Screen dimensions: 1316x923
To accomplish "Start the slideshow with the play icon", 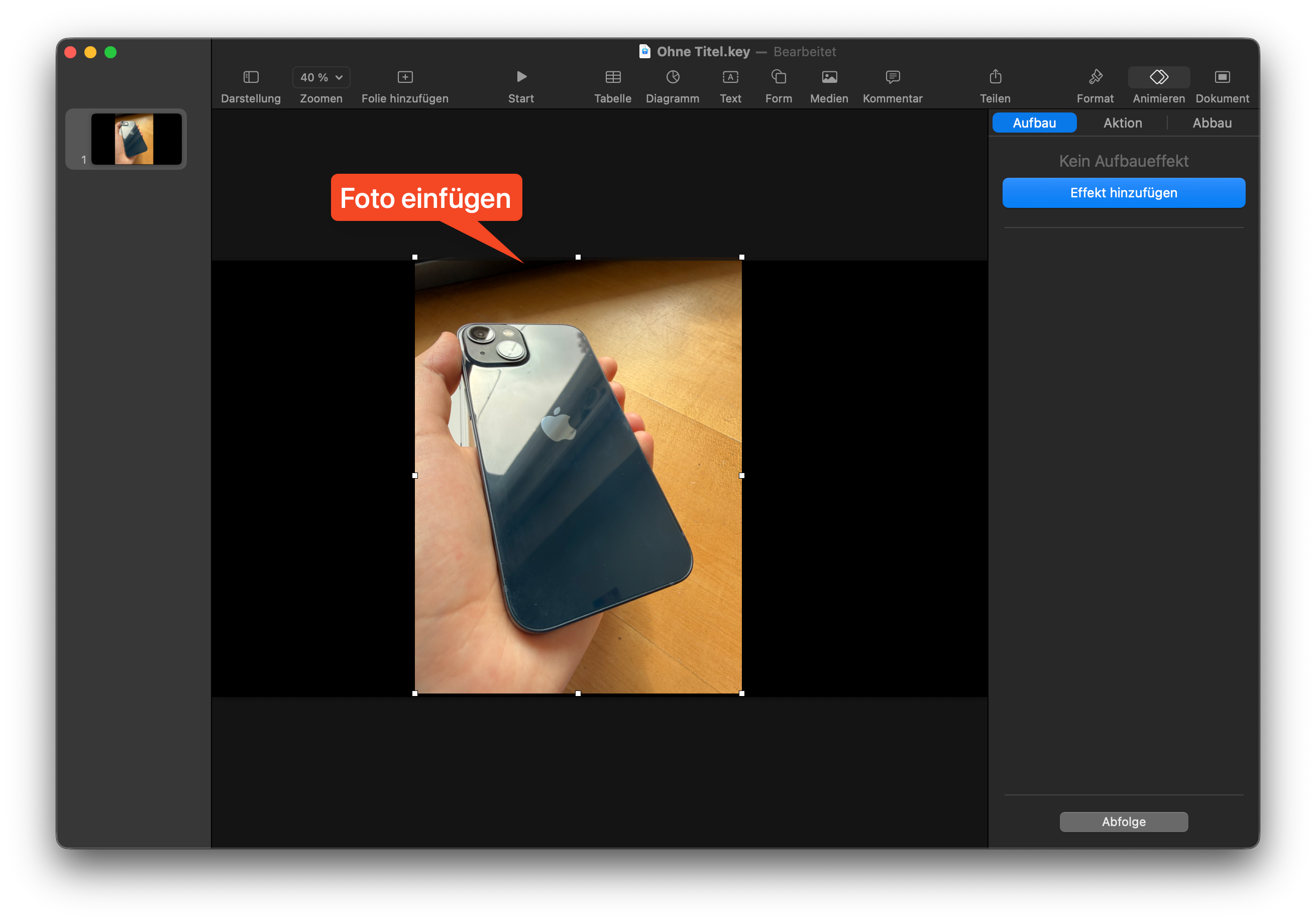I will pos(520,77).
